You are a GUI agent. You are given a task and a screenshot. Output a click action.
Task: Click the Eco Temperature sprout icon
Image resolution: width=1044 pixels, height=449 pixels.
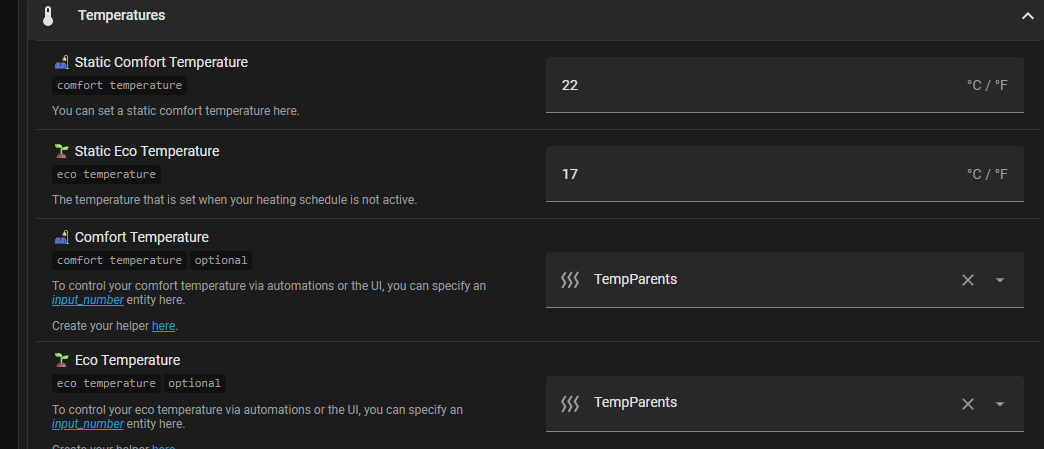click(61, 360)
